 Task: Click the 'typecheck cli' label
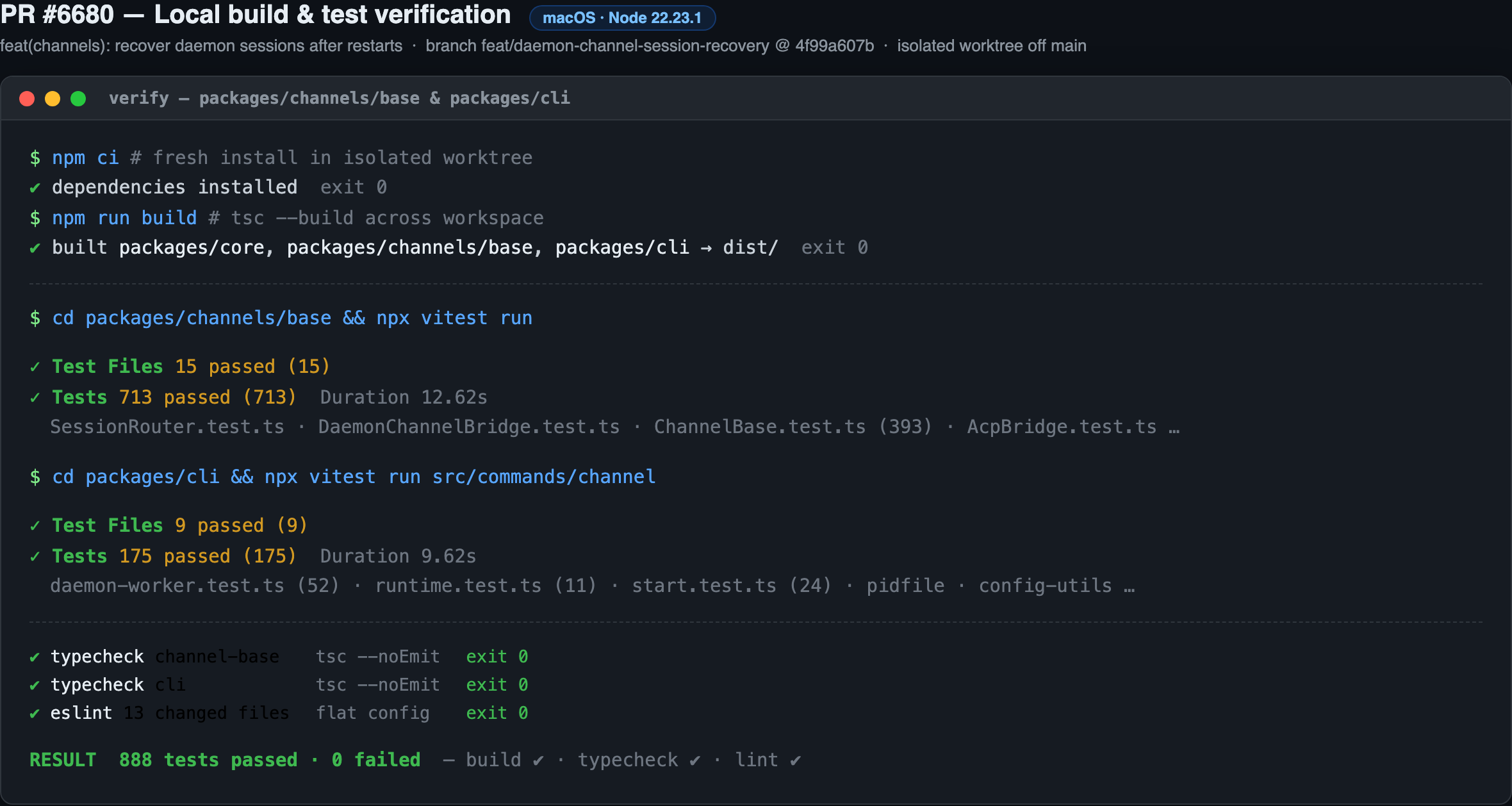(x=118, y=685)
